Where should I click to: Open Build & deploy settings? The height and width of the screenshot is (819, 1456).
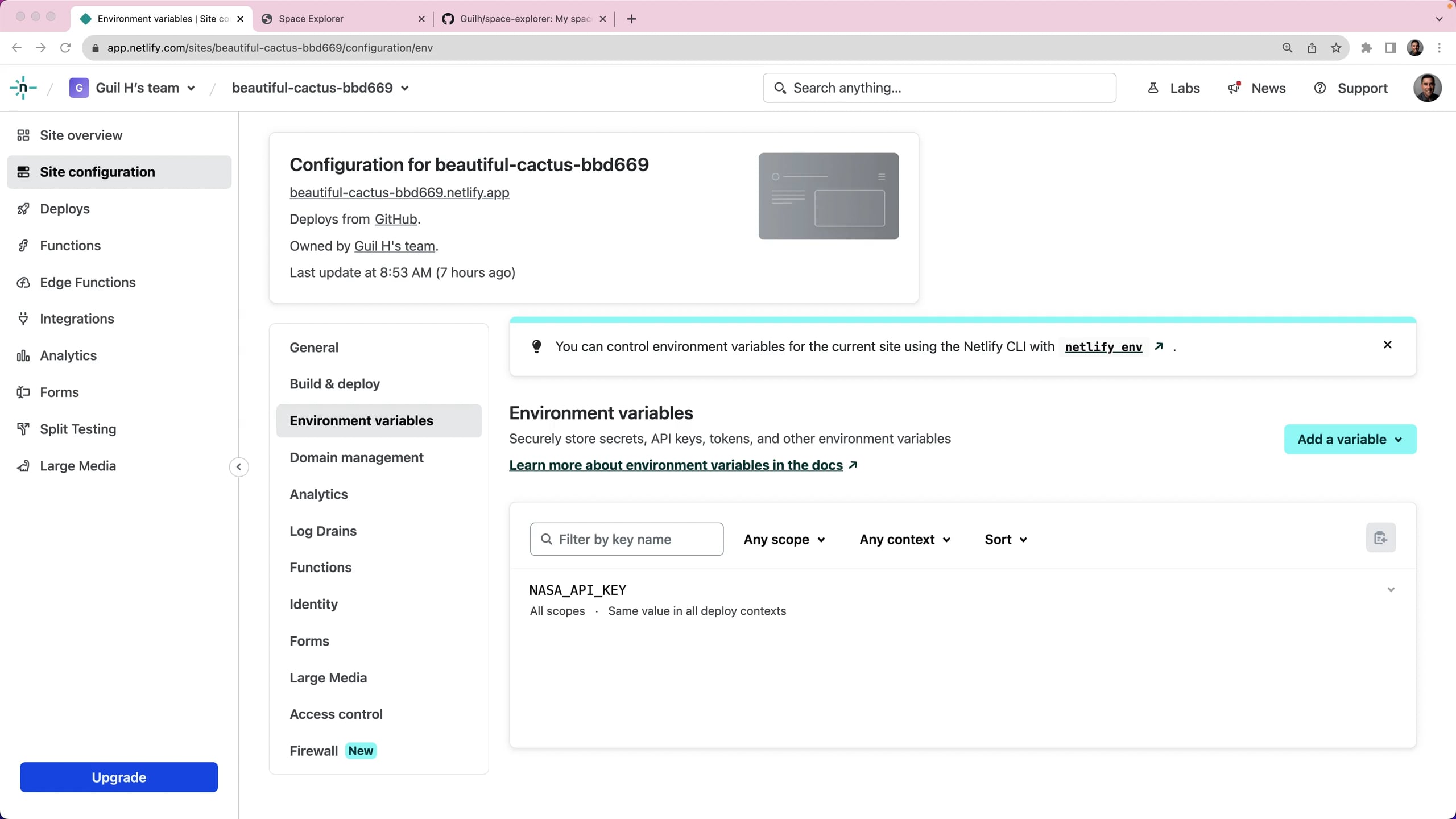click(x=334, y=384)
